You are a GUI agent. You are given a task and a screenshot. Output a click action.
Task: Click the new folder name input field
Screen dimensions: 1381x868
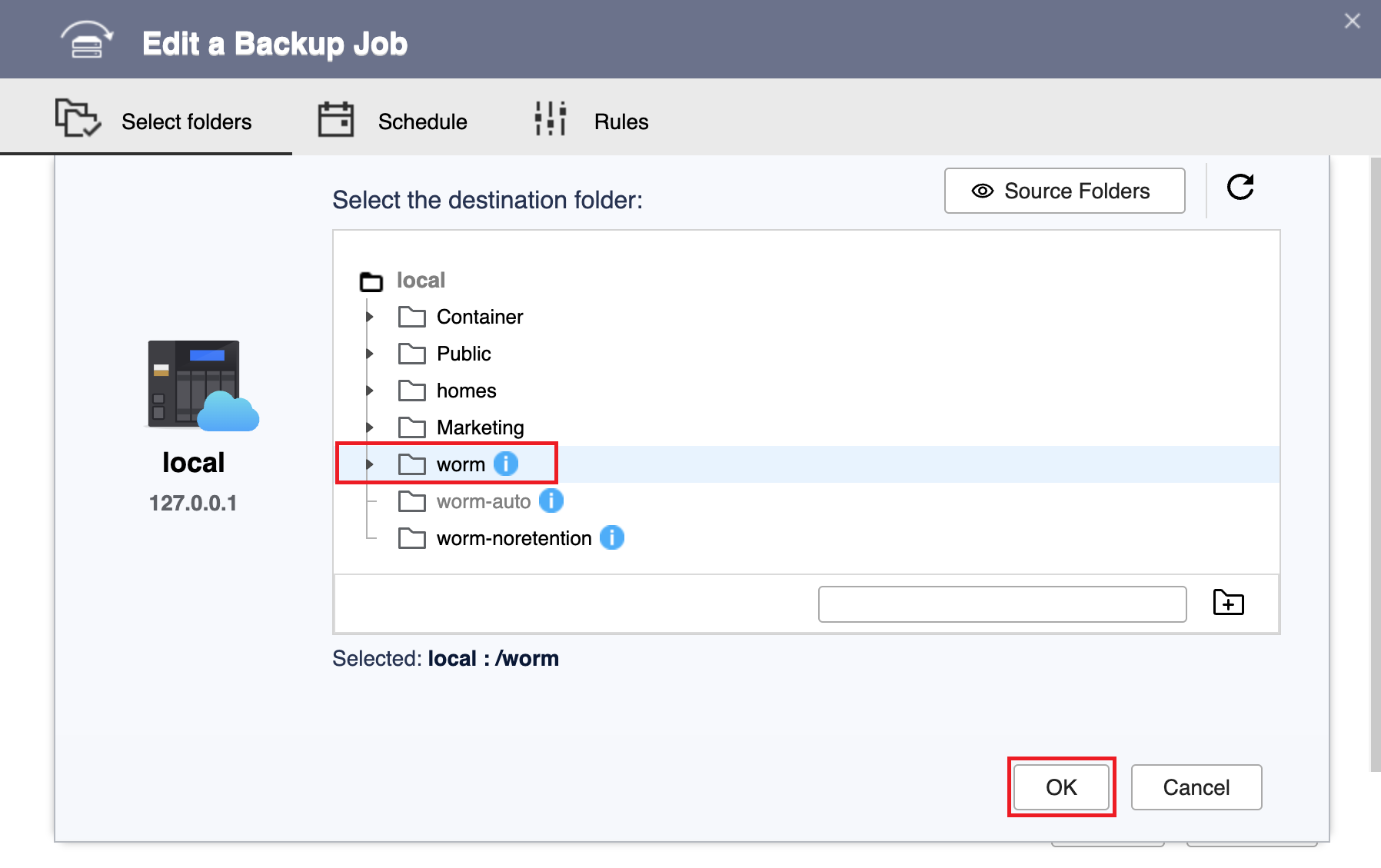pos(1002,604)
